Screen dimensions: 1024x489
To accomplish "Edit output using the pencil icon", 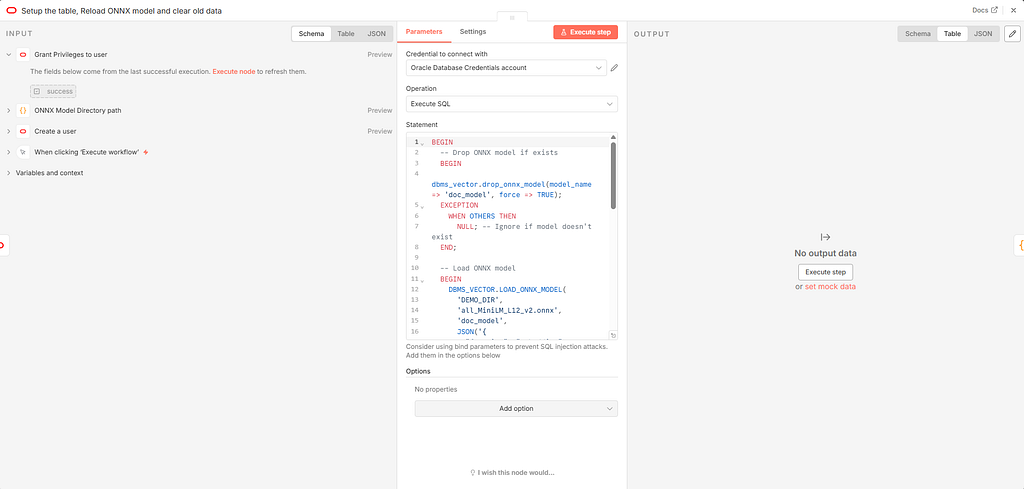I will [1012, 33].
